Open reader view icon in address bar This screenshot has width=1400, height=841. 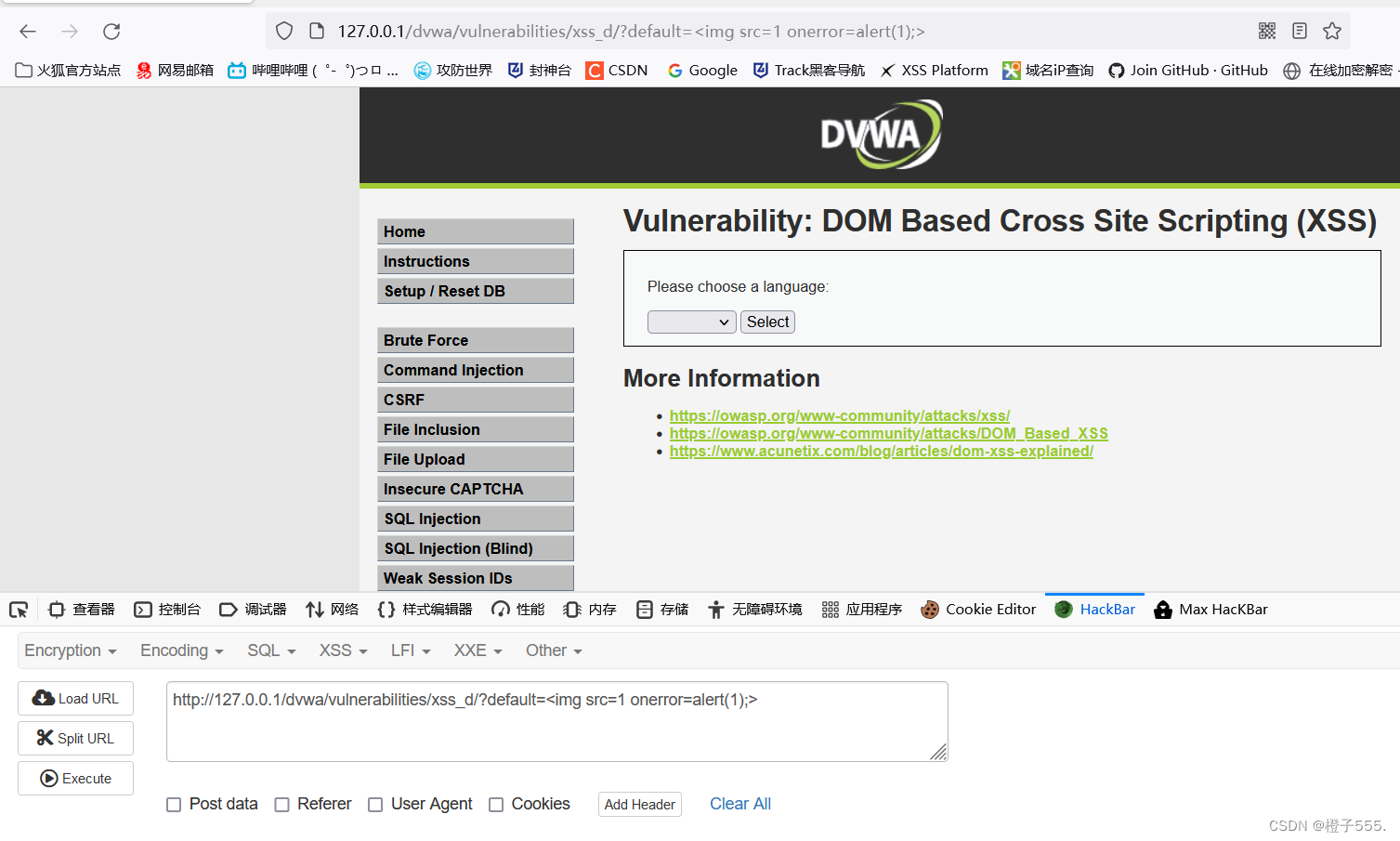coord(1300,32)
